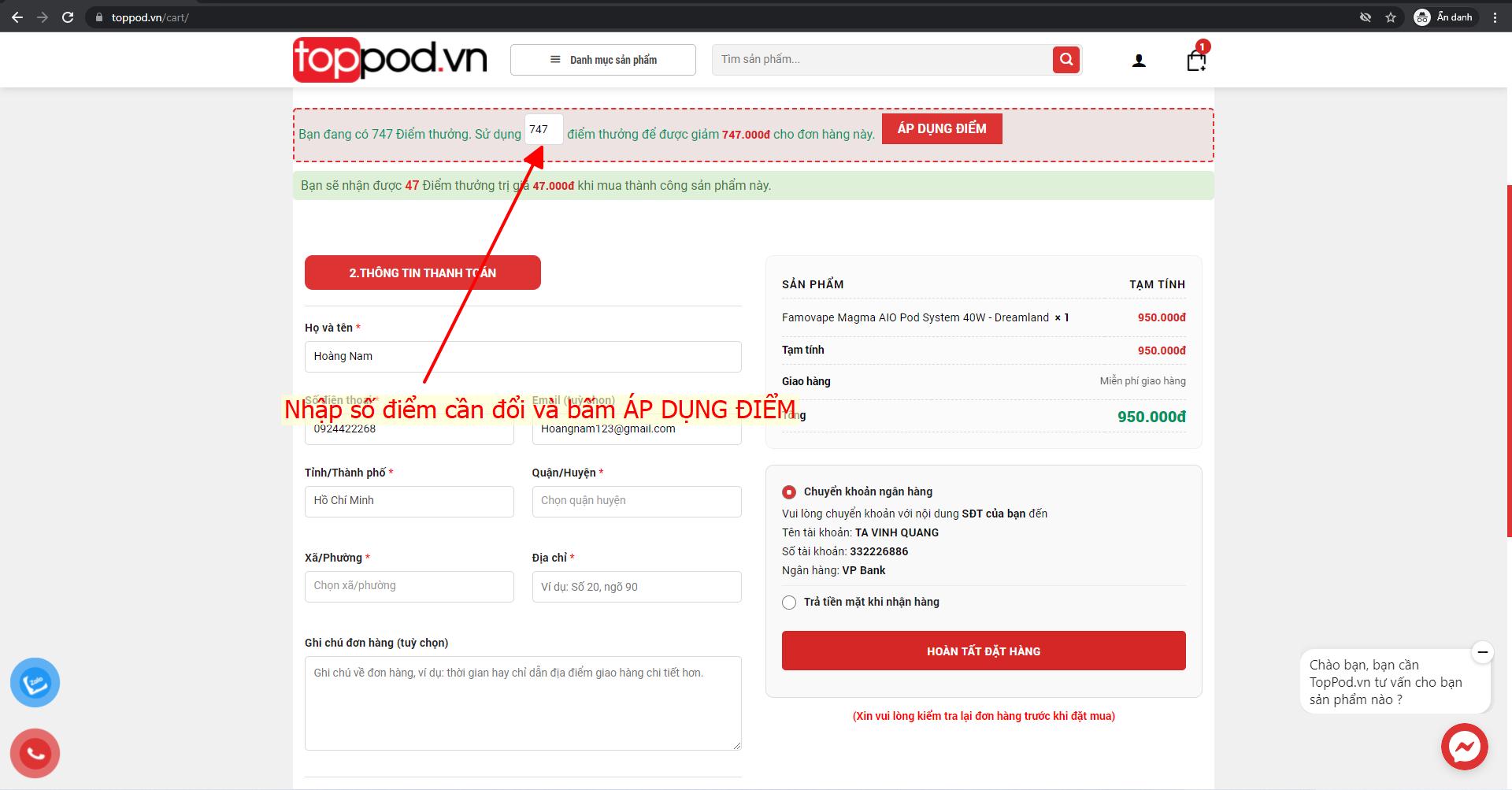Click the bank name VP Bank
The image size is (1512, 790).
tap(864, 570)
